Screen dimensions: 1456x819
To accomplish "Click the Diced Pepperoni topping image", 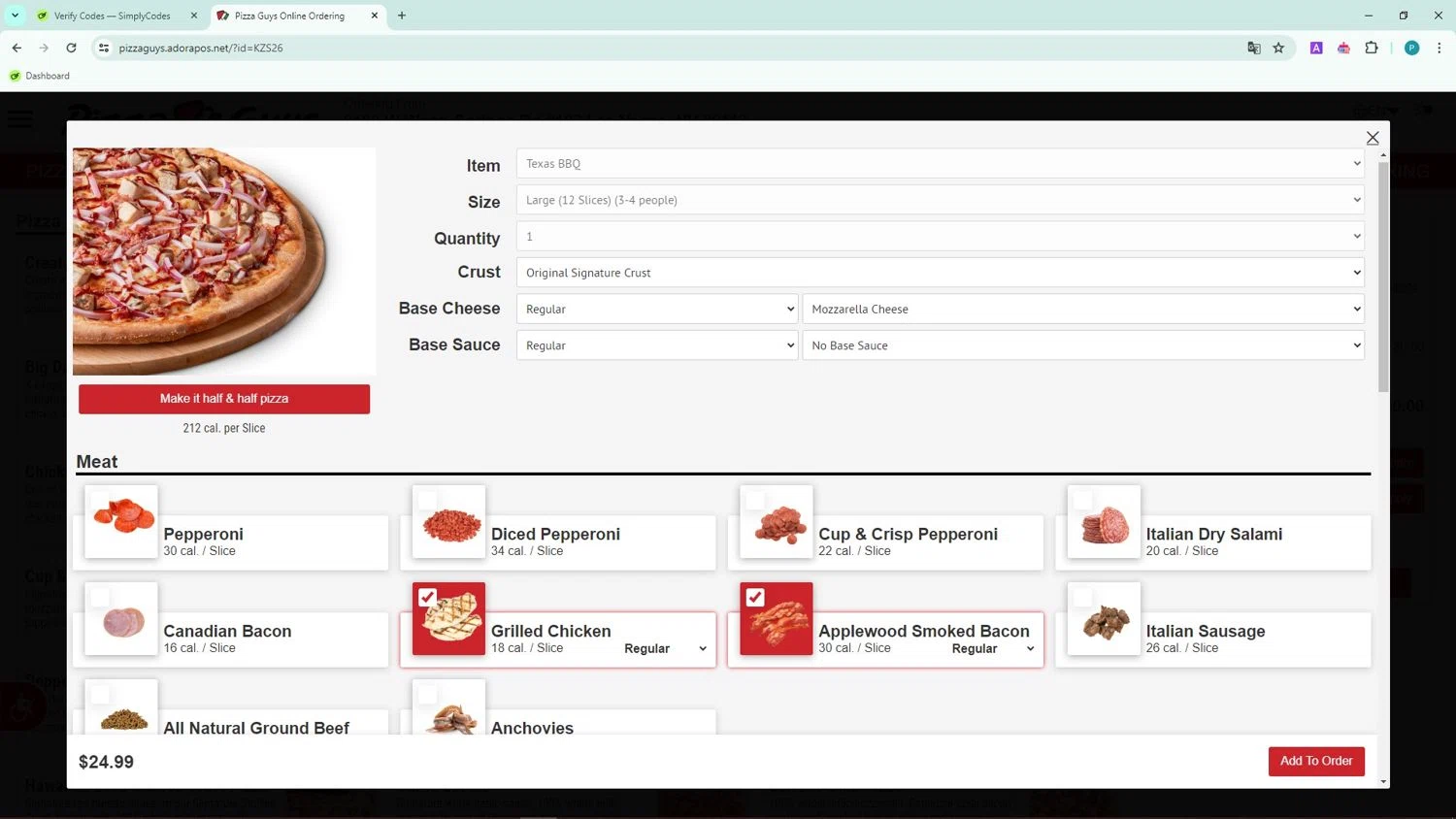I will pyautogui.click(x=448, y=522).
